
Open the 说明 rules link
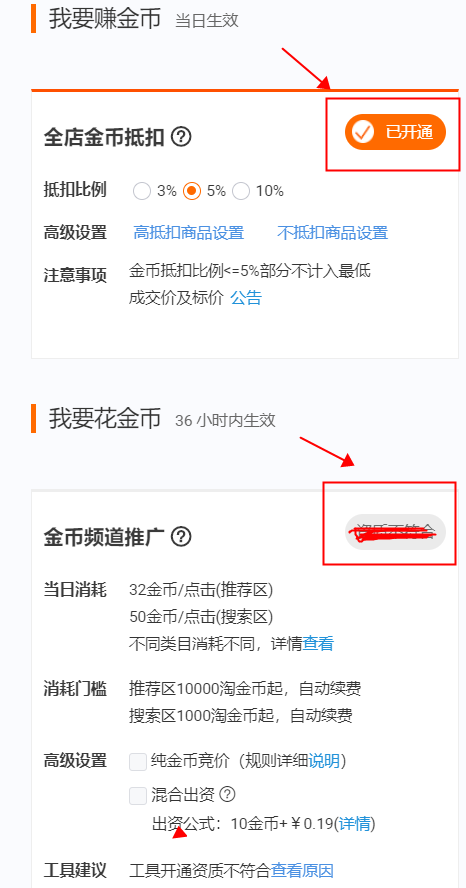point(324,761)
